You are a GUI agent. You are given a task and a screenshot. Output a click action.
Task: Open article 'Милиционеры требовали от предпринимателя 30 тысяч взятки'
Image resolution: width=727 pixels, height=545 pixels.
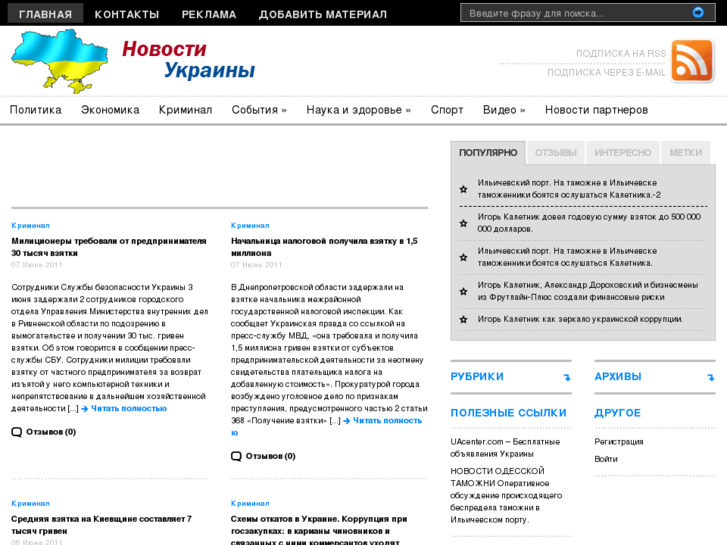[x=108, y=247]
